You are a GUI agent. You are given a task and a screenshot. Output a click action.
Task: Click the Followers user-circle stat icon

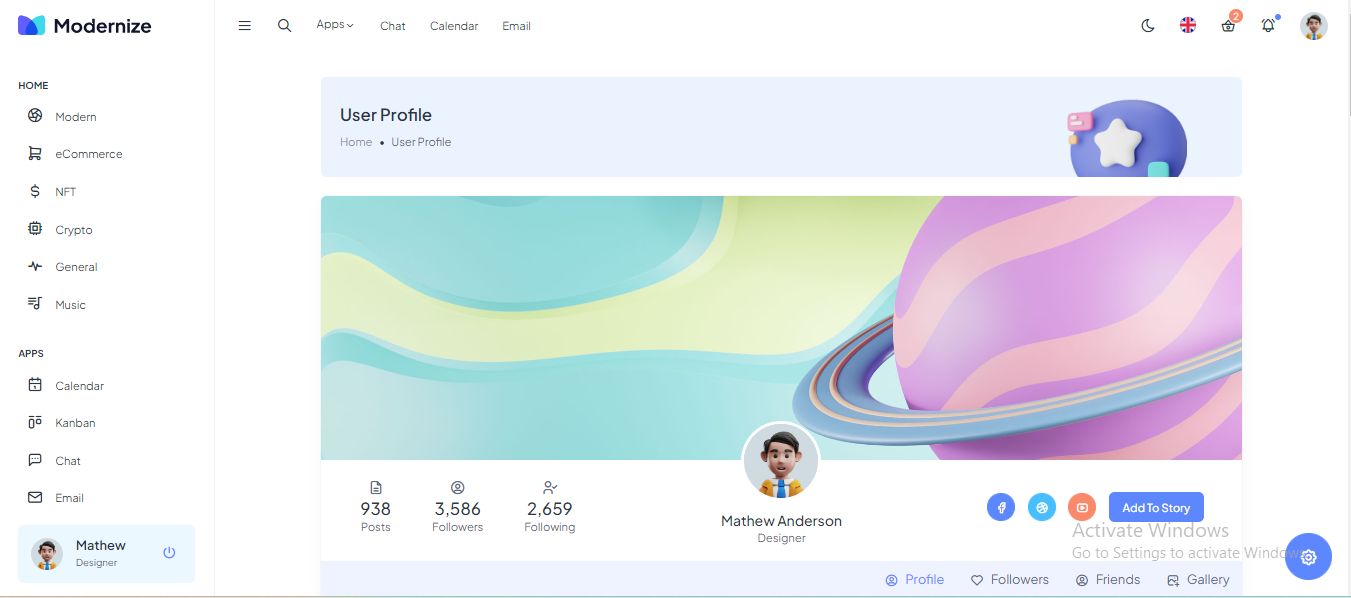[x=458, y=488]
